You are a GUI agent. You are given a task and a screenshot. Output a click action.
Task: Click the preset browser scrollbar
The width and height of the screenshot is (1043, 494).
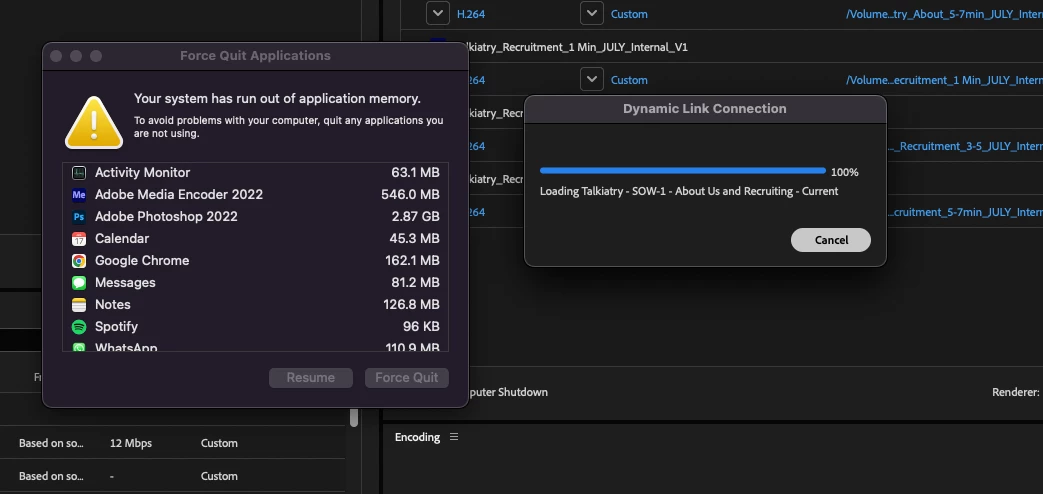[354, 417]
